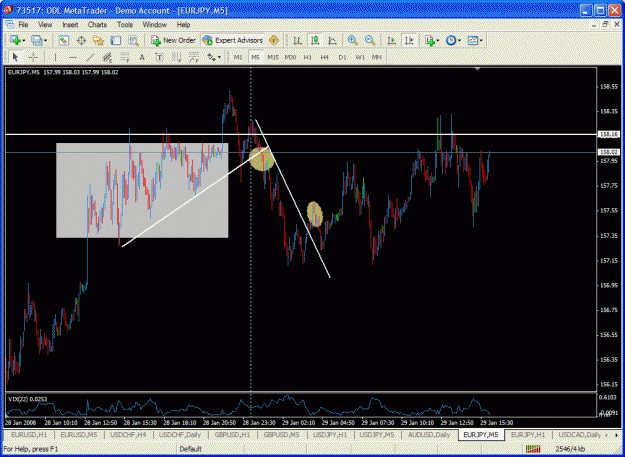
Task: Switch timeframe to MN
Action: click(x=377, y=57)
